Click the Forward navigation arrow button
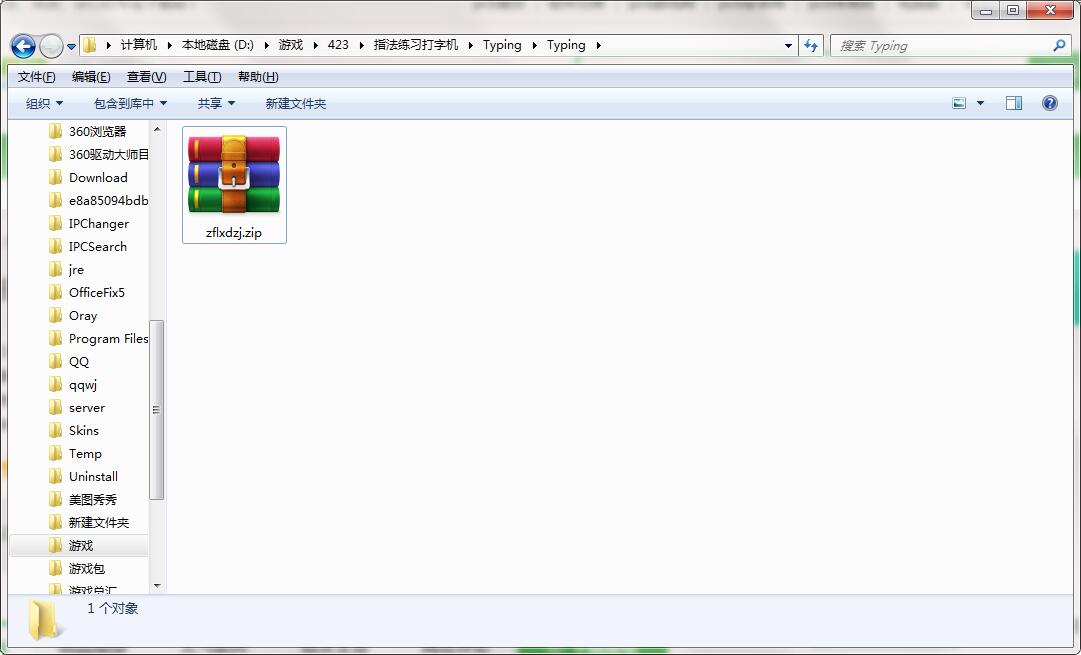 [51, 46]
